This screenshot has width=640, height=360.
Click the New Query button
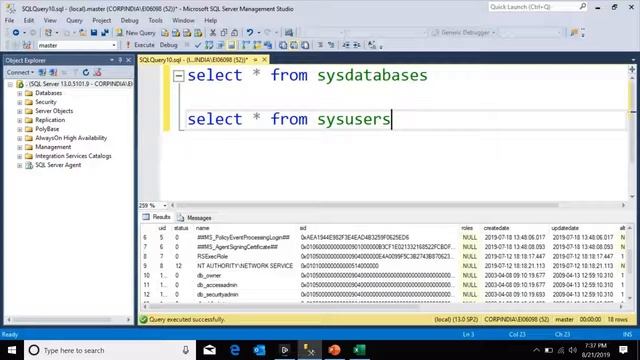136,33
